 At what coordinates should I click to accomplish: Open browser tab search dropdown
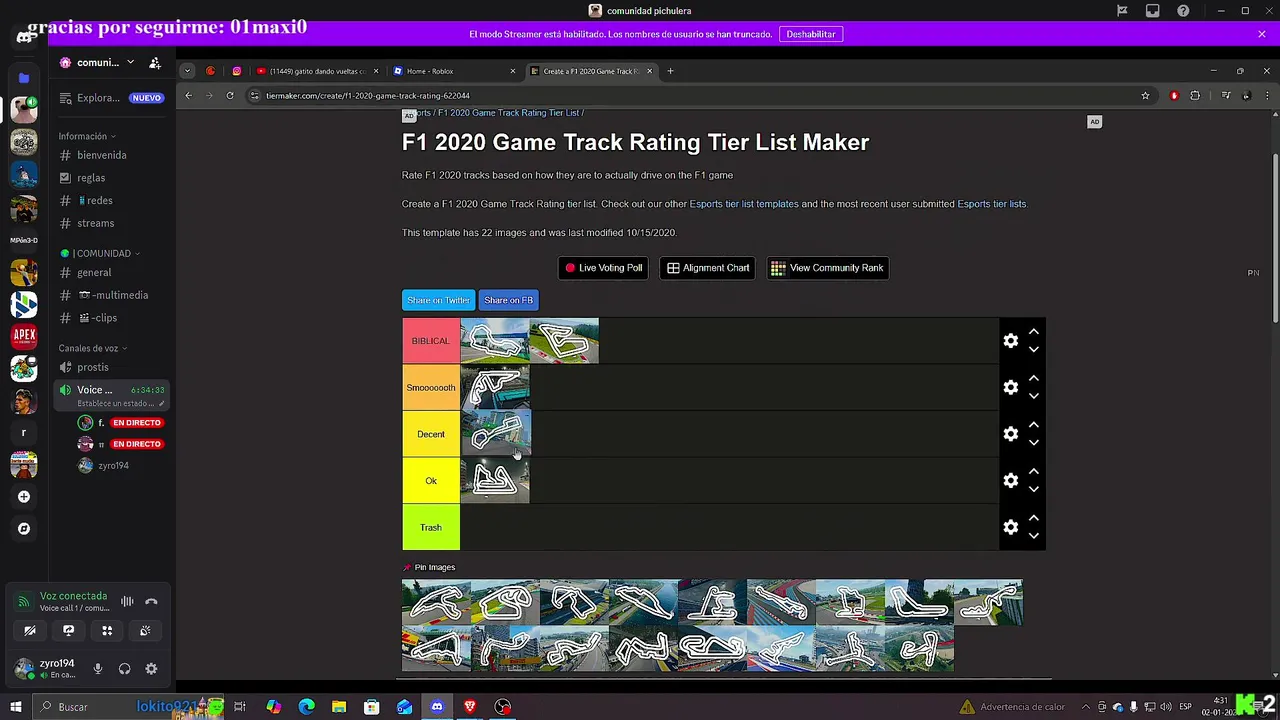point(187,71)
